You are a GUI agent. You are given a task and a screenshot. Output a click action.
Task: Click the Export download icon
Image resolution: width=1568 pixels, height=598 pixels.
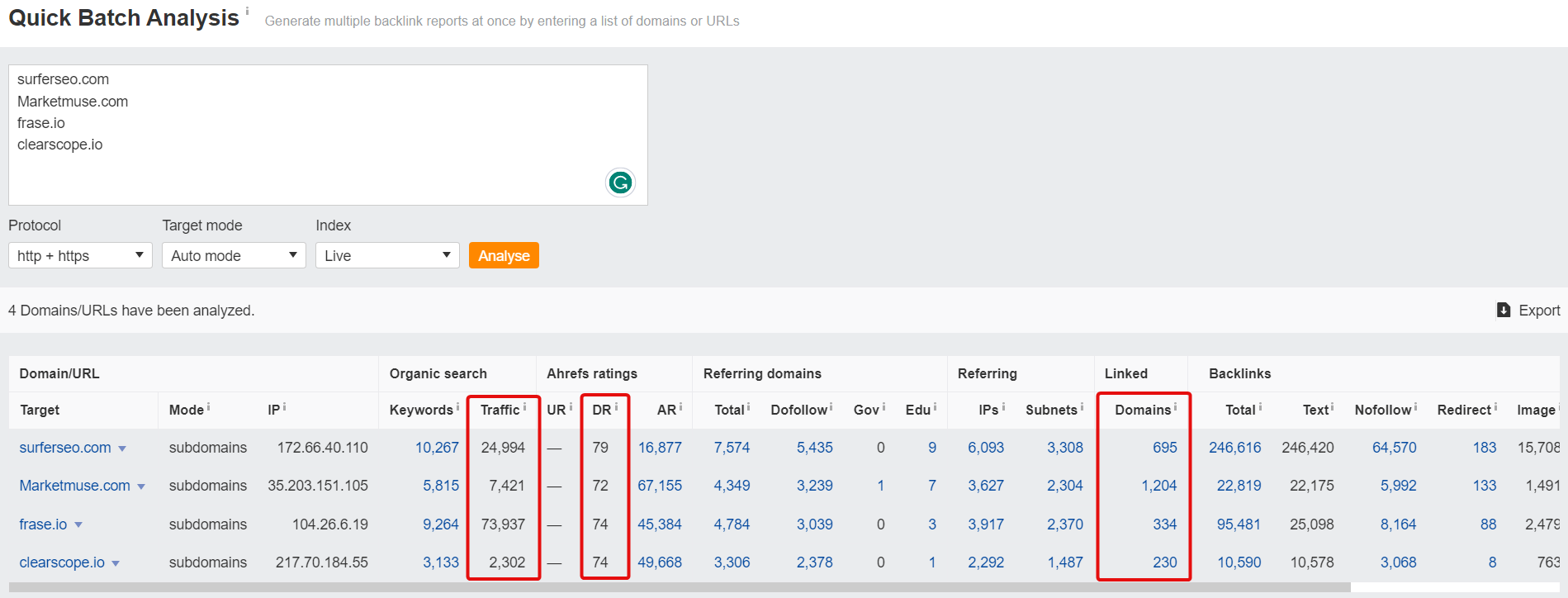coord(1504,310)
